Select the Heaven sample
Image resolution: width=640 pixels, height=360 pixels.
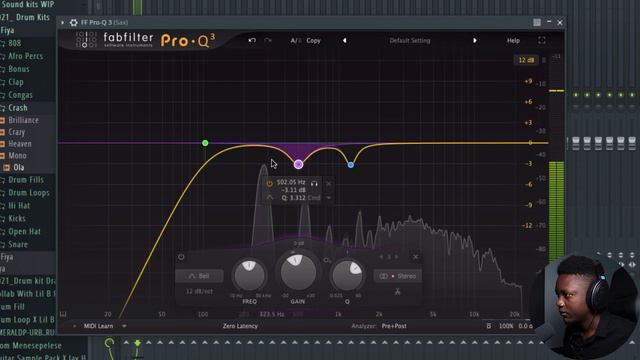tap(20, 144)
